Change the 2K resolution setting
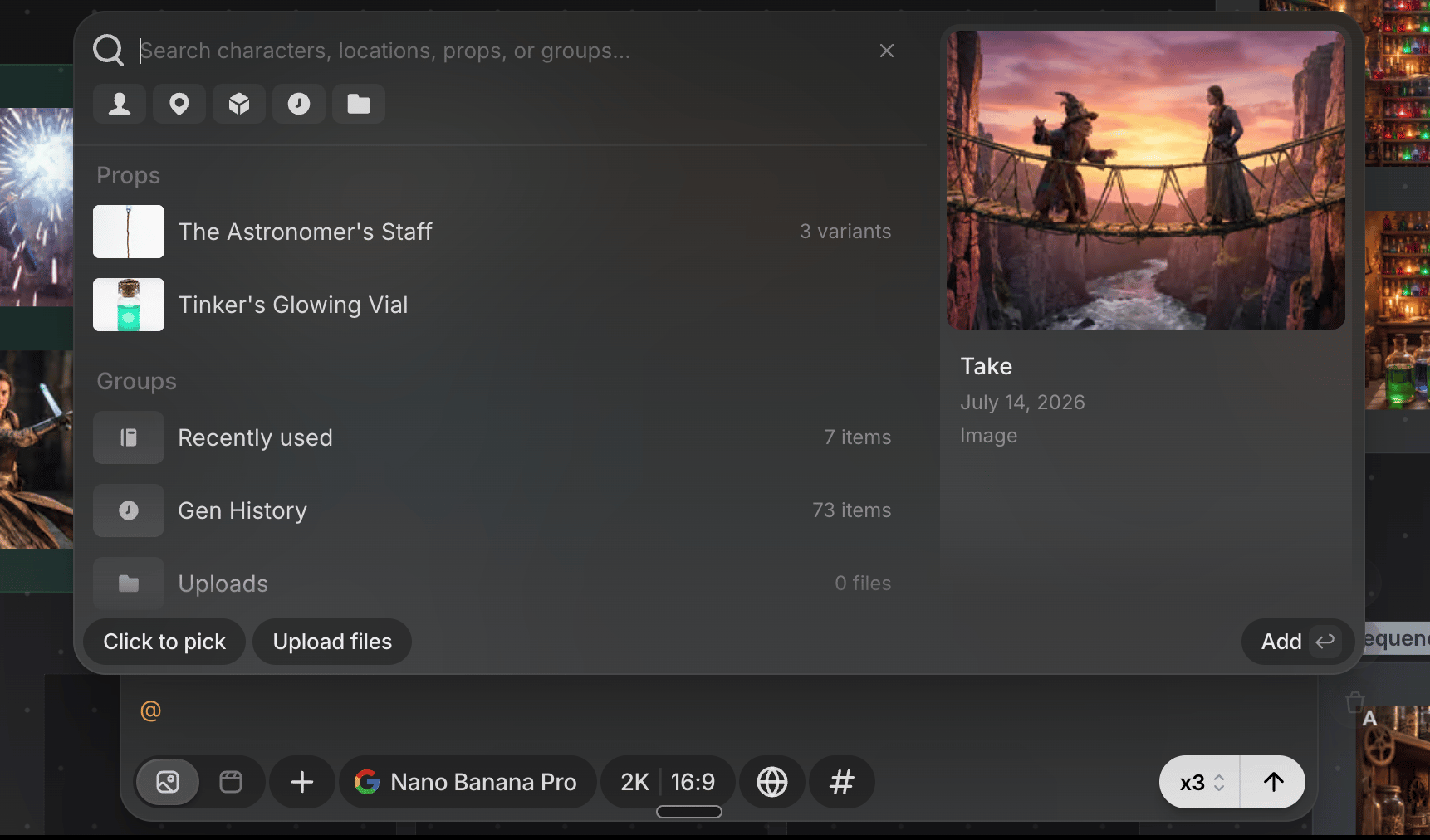This screenshot has height=840, width=1430. point(634,782)
